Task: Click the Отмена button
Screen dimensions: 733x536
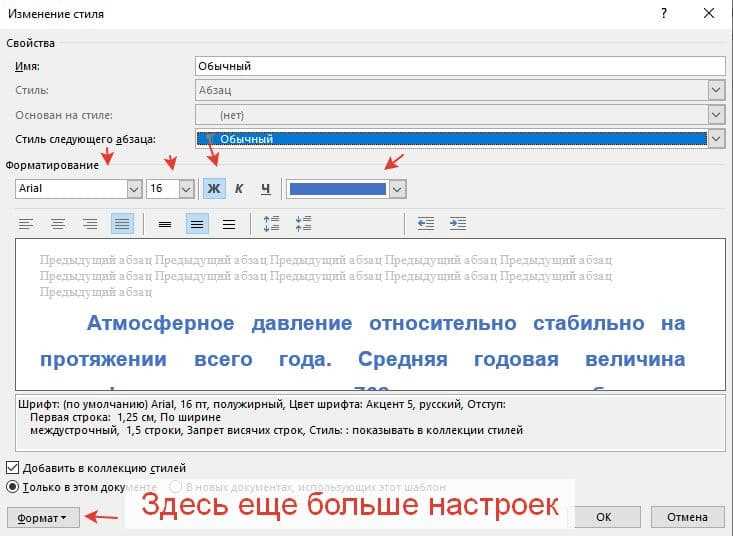Action: tap(687, 517)
